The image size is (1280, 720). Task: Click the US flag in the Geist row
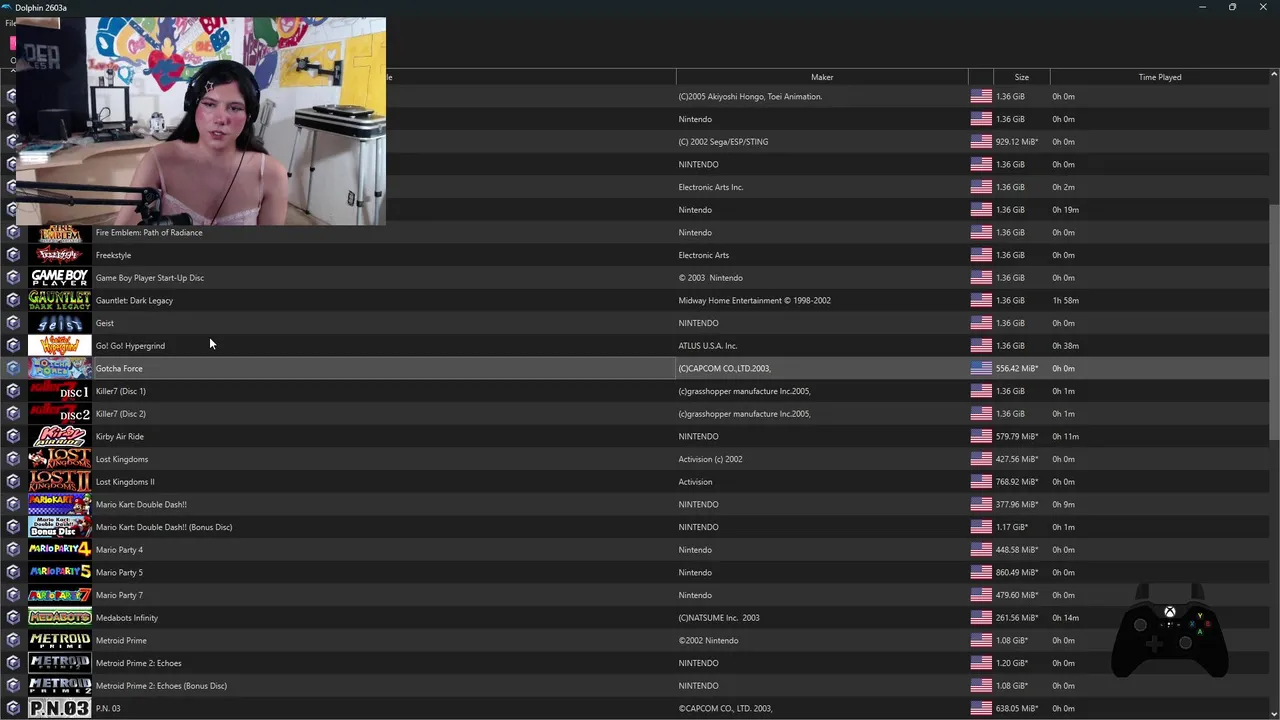pos(981,323)
